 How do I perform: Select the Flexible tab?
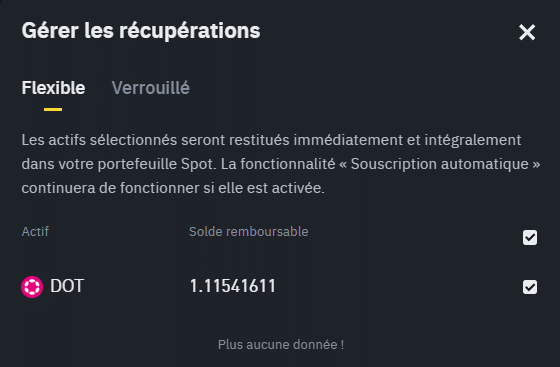(53, 88)
